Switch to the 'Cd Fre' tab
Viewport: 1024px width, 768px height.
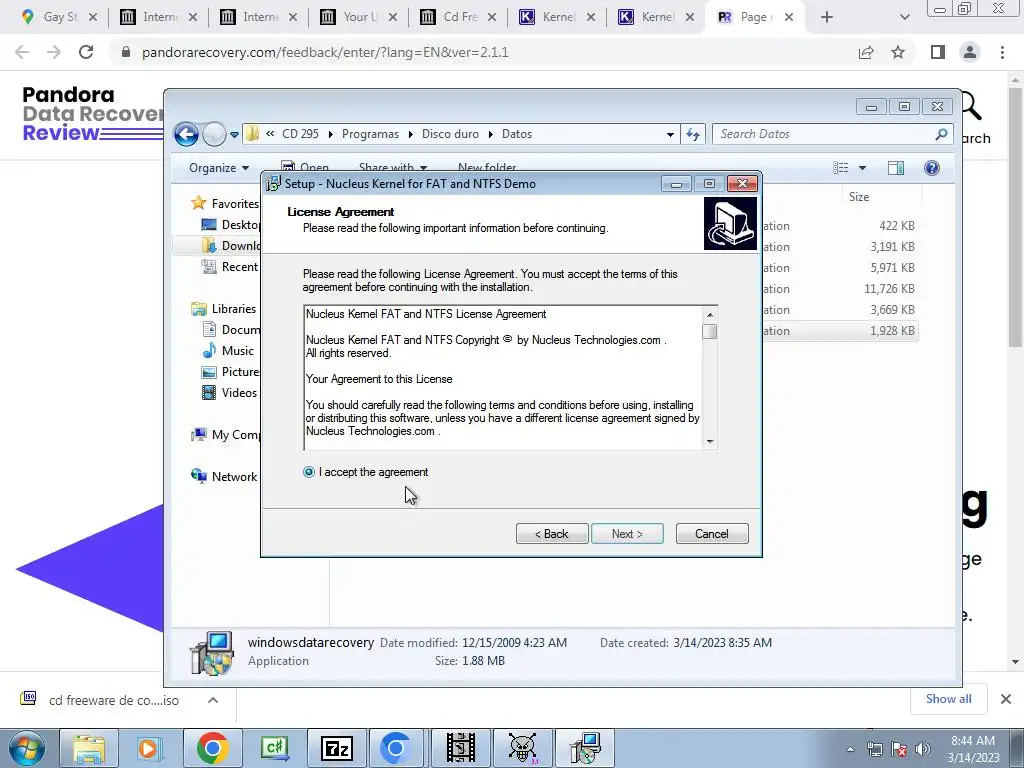[459, 17]
